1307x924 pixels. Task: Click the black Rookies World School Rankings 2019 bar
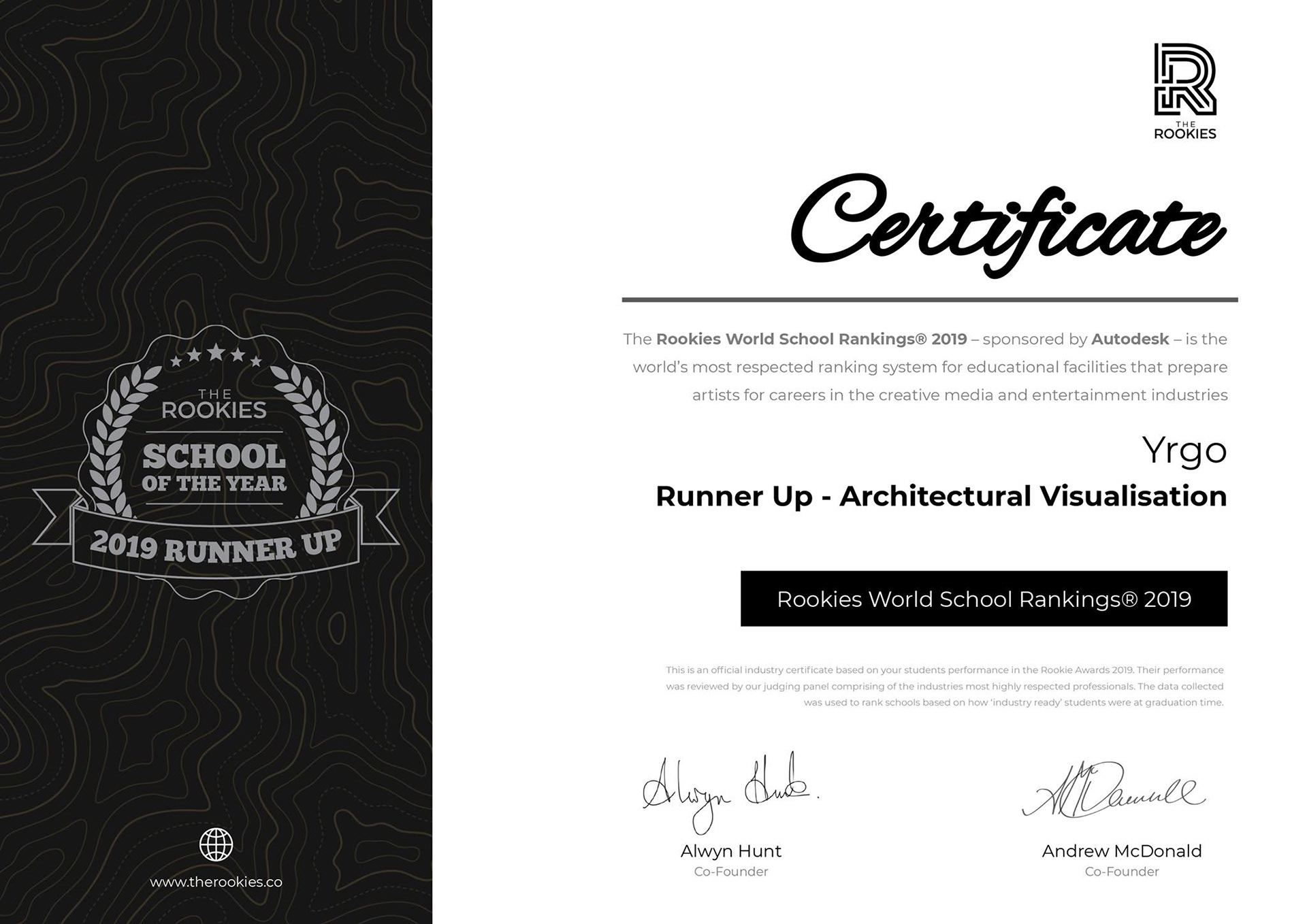pyautogui.click(x=984, y=599)
